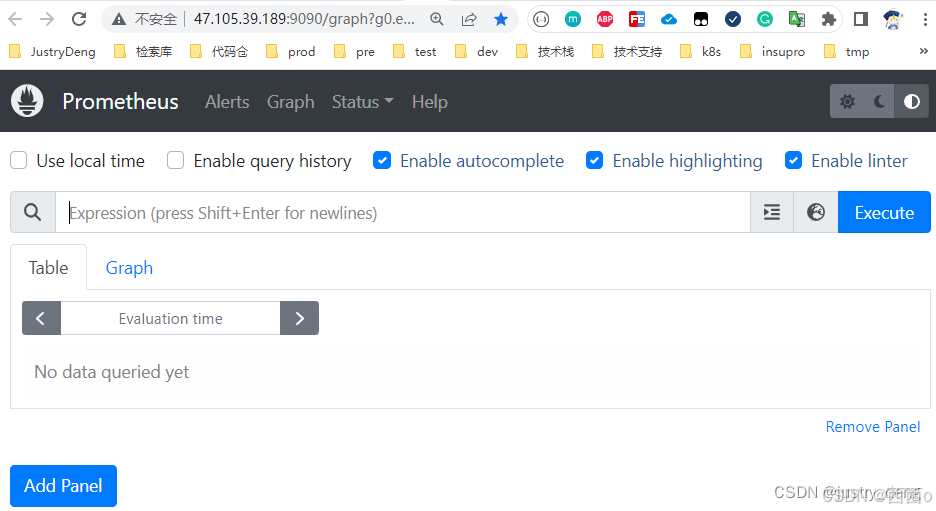Image resolution: width=936 pixels, height=511 pixels.
Task: Disable the Enable linter checkbox
Action: pyautogui.click(x=793, y=161)
